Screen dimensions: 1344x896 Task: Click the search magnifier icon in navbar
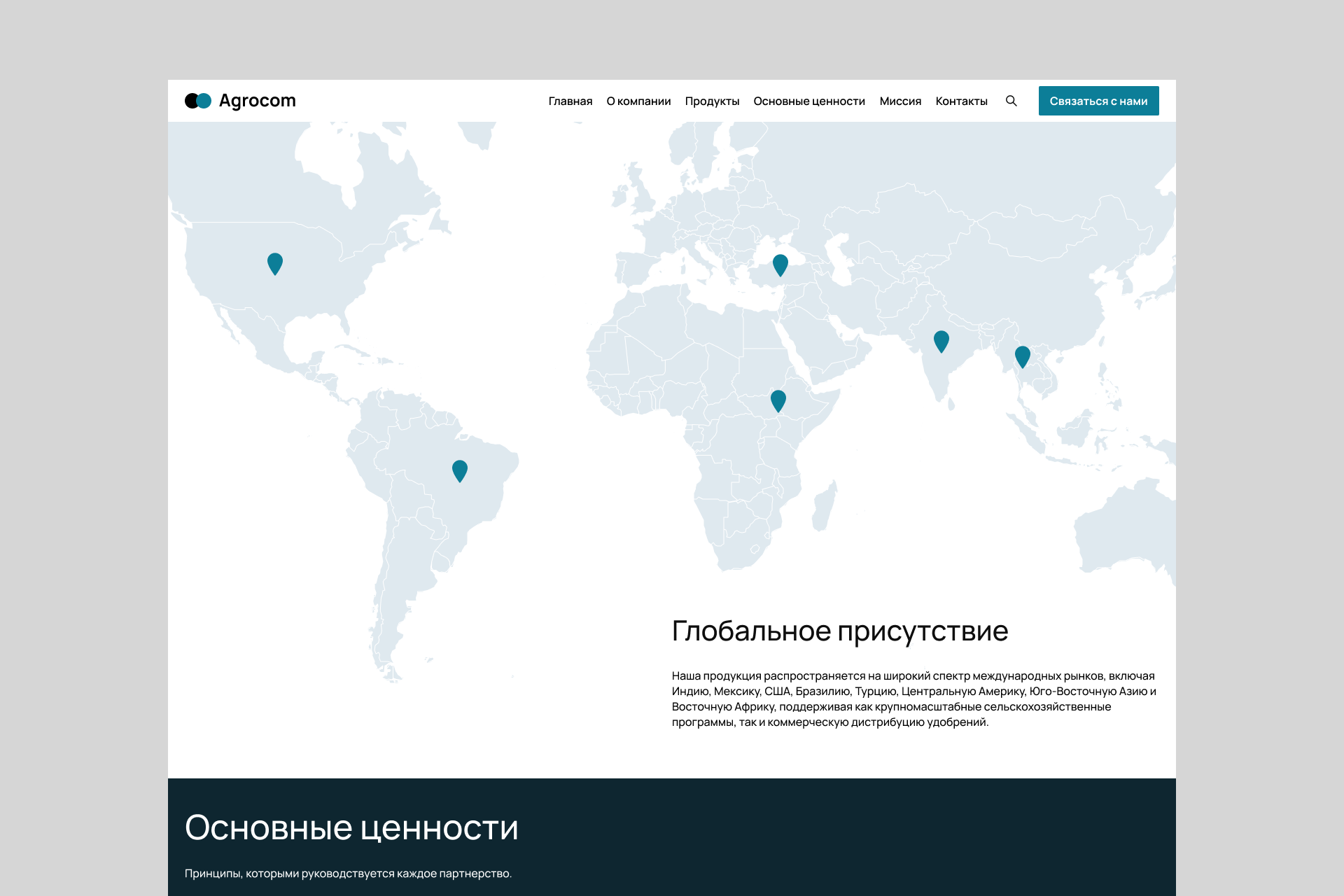[1011, 101]
